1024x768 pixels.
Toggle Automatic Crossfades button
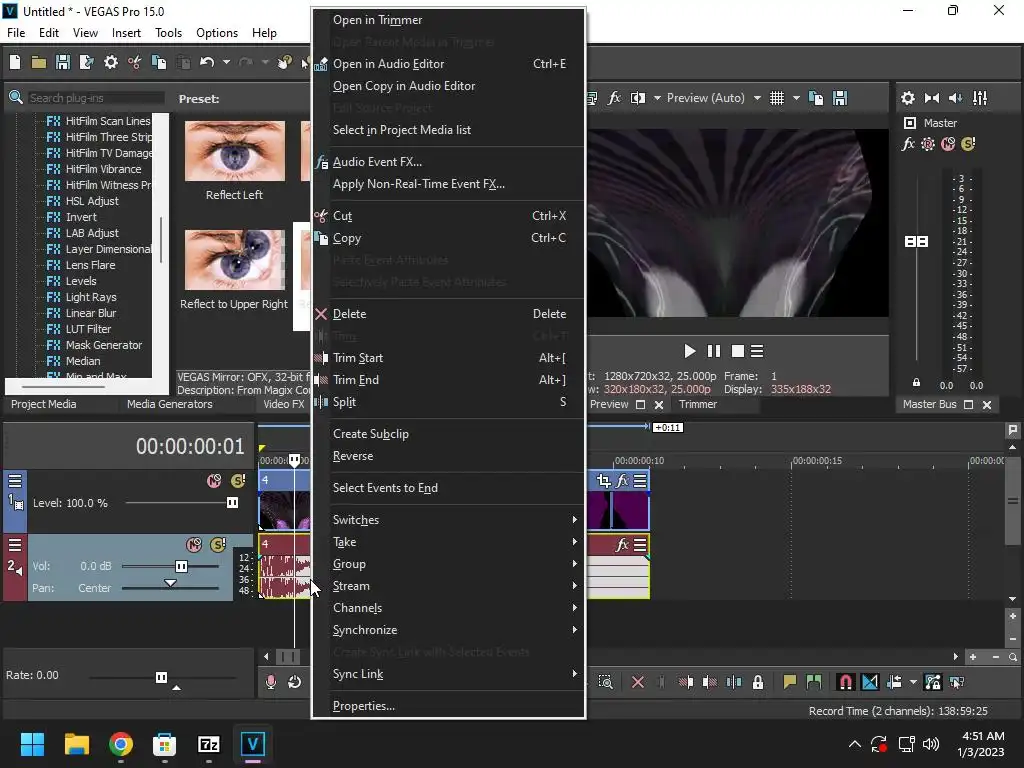point(870,682)
